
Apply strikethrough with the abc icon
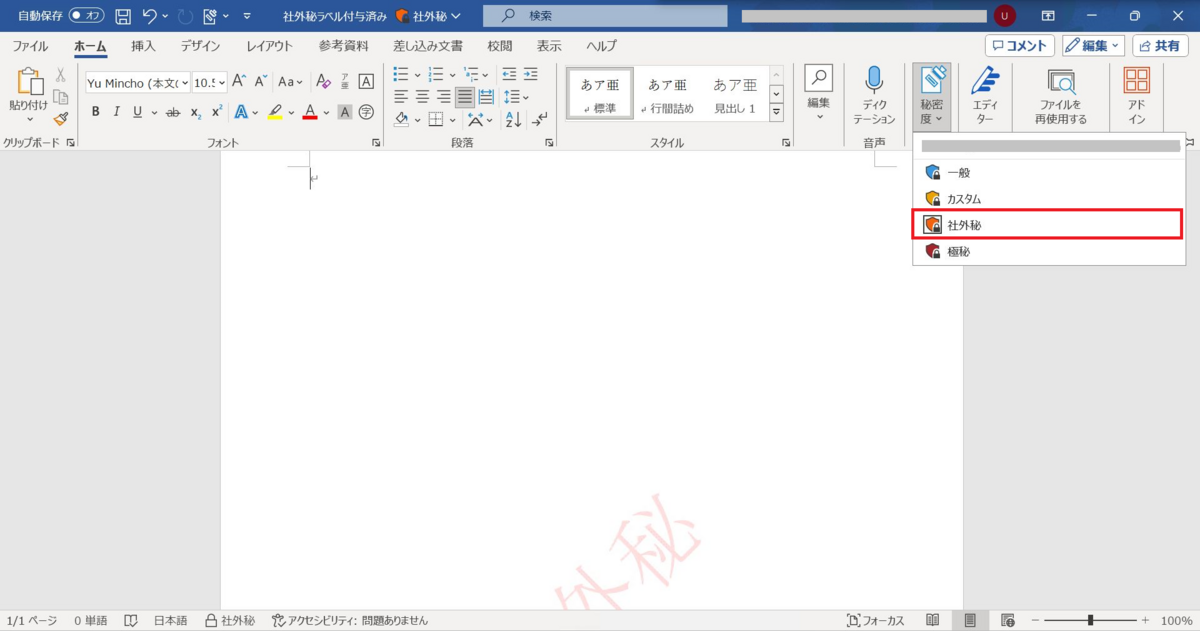pos(172,112)
